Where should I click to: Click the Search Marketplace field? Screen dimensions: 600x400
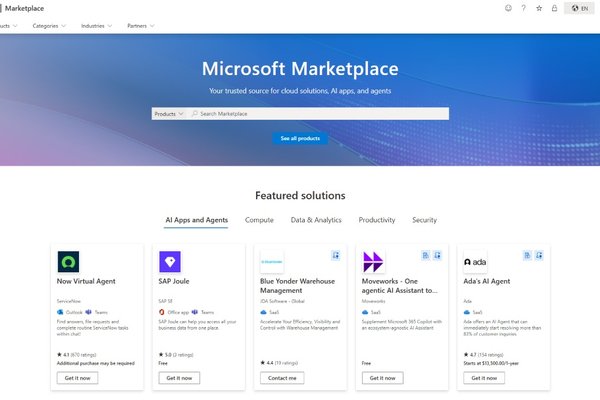pyautogui.click(x=318, y=114)
